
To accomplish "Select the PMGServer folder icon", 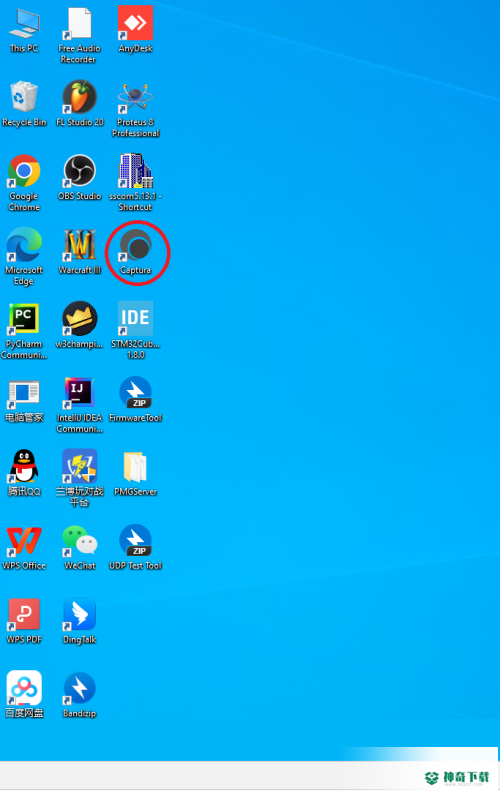I will click(x=135, y=466).
